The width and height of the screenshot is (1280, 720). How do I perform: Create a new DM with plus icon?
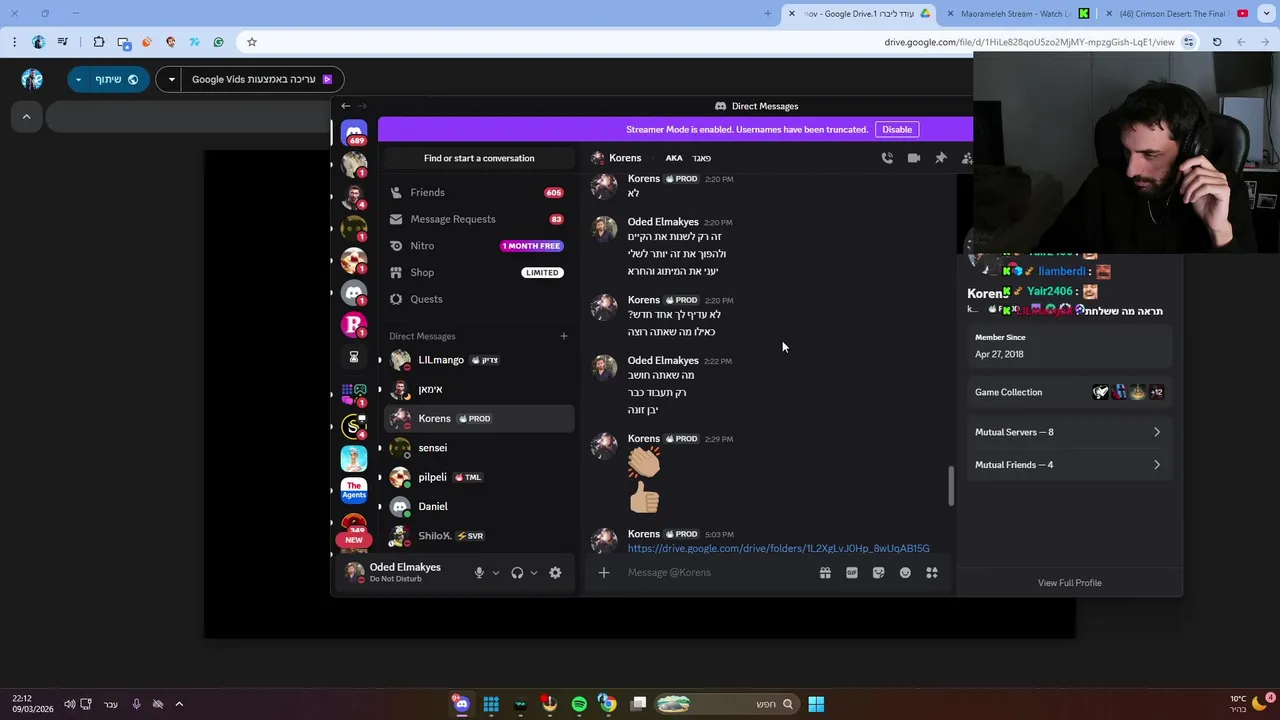[x=564, y=336]
